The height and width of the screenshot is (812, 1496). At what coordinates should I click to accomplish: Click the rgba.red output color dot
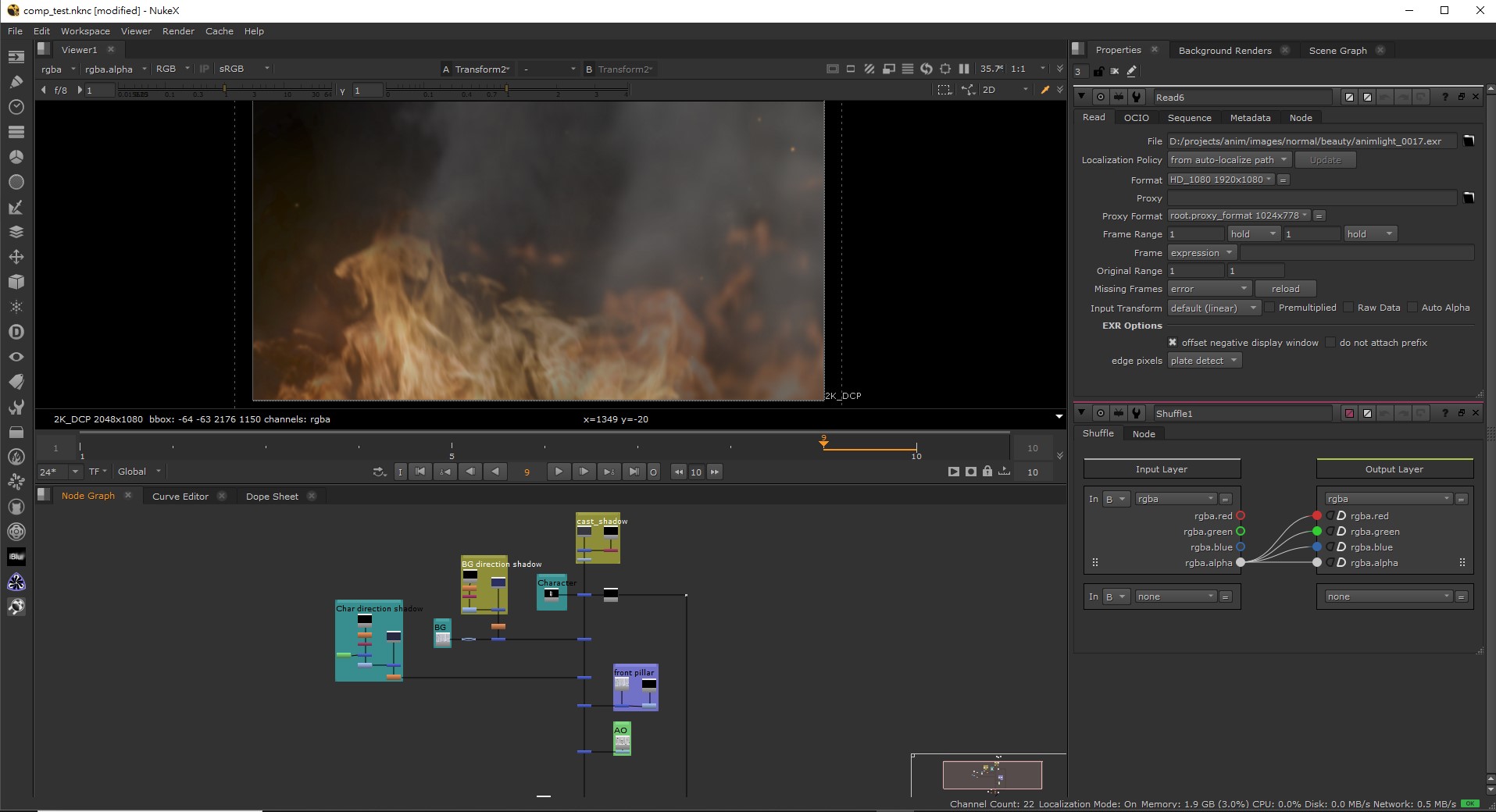1316,516
